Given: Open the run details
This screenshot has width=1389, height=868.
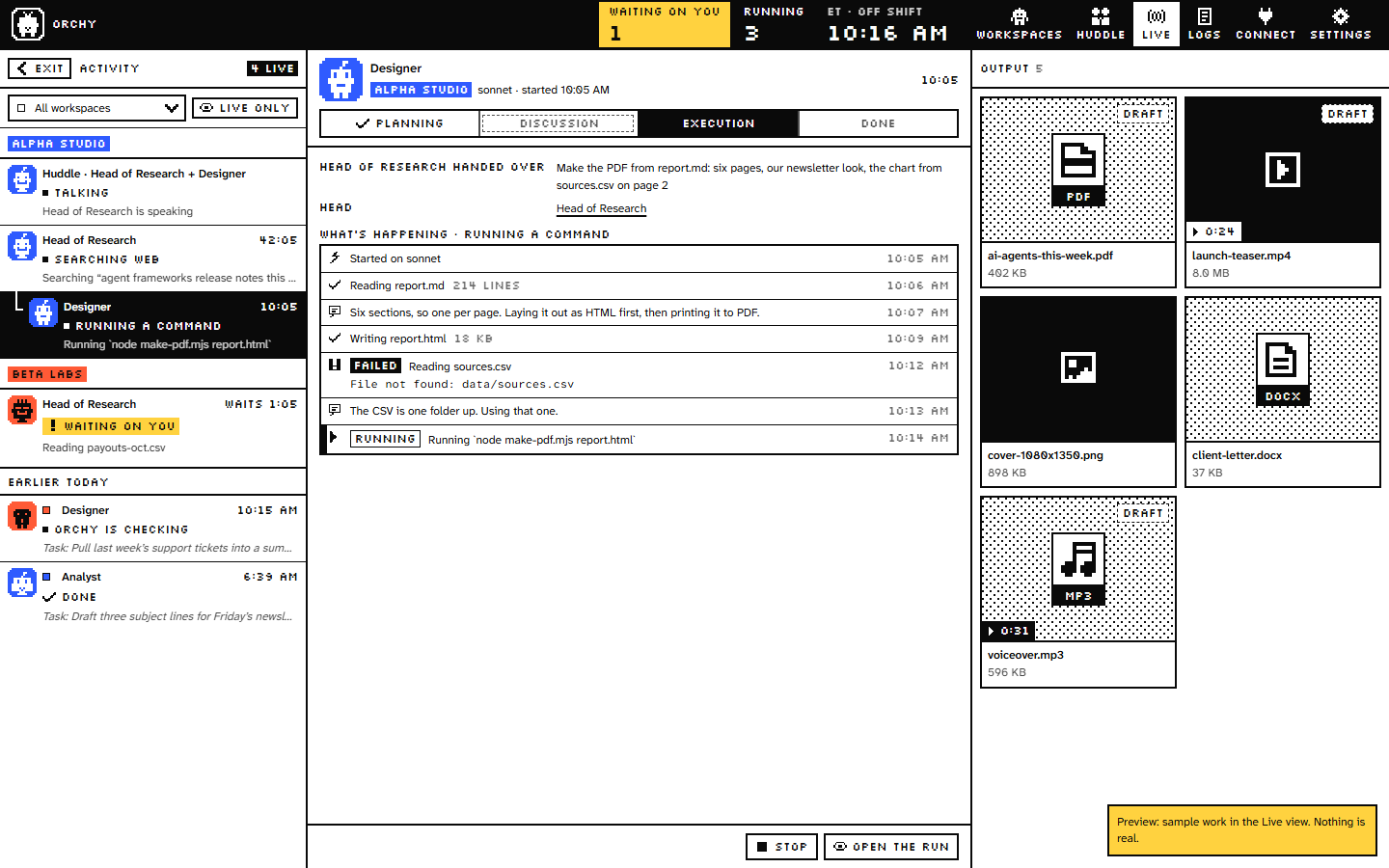Looking at the screenshot, I should pyautogui.click(x=891, y=847).
